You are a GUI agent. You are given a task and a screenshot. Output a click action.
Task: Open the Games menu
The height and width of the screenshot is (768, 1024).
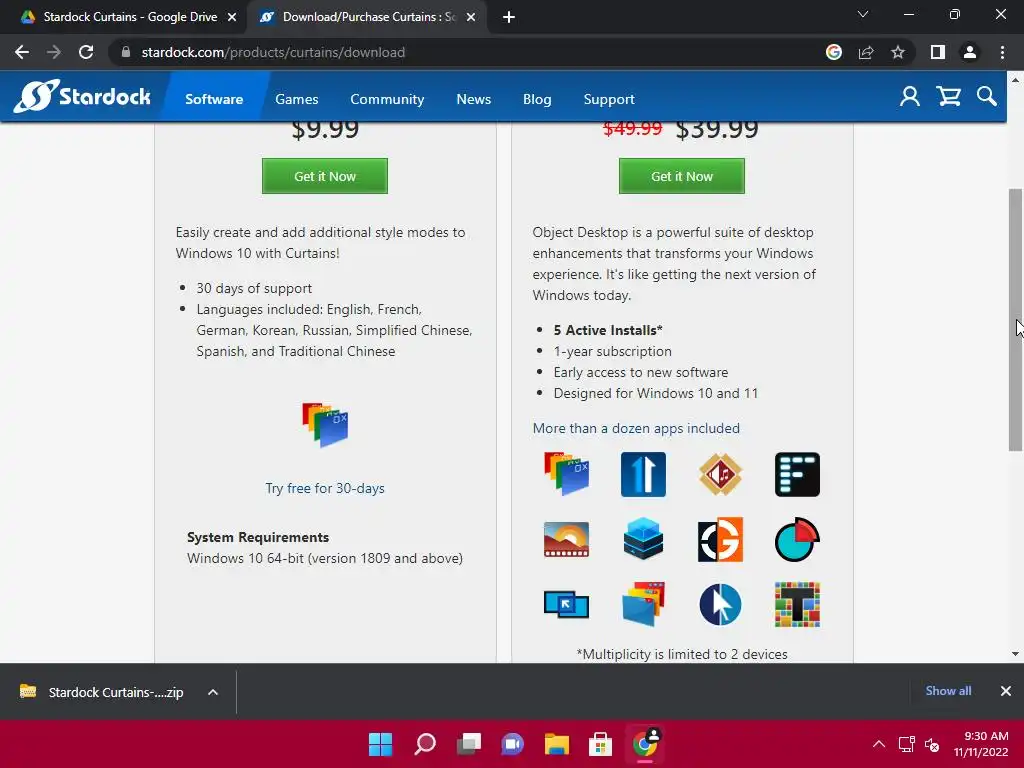tap(296, 99)
